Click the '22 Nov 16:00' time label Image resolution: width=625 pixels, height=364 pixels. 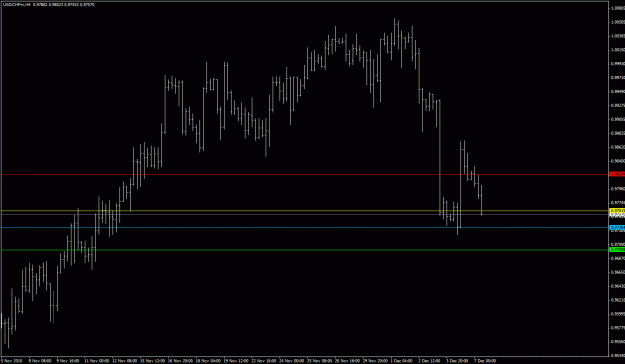click(265, 360)
